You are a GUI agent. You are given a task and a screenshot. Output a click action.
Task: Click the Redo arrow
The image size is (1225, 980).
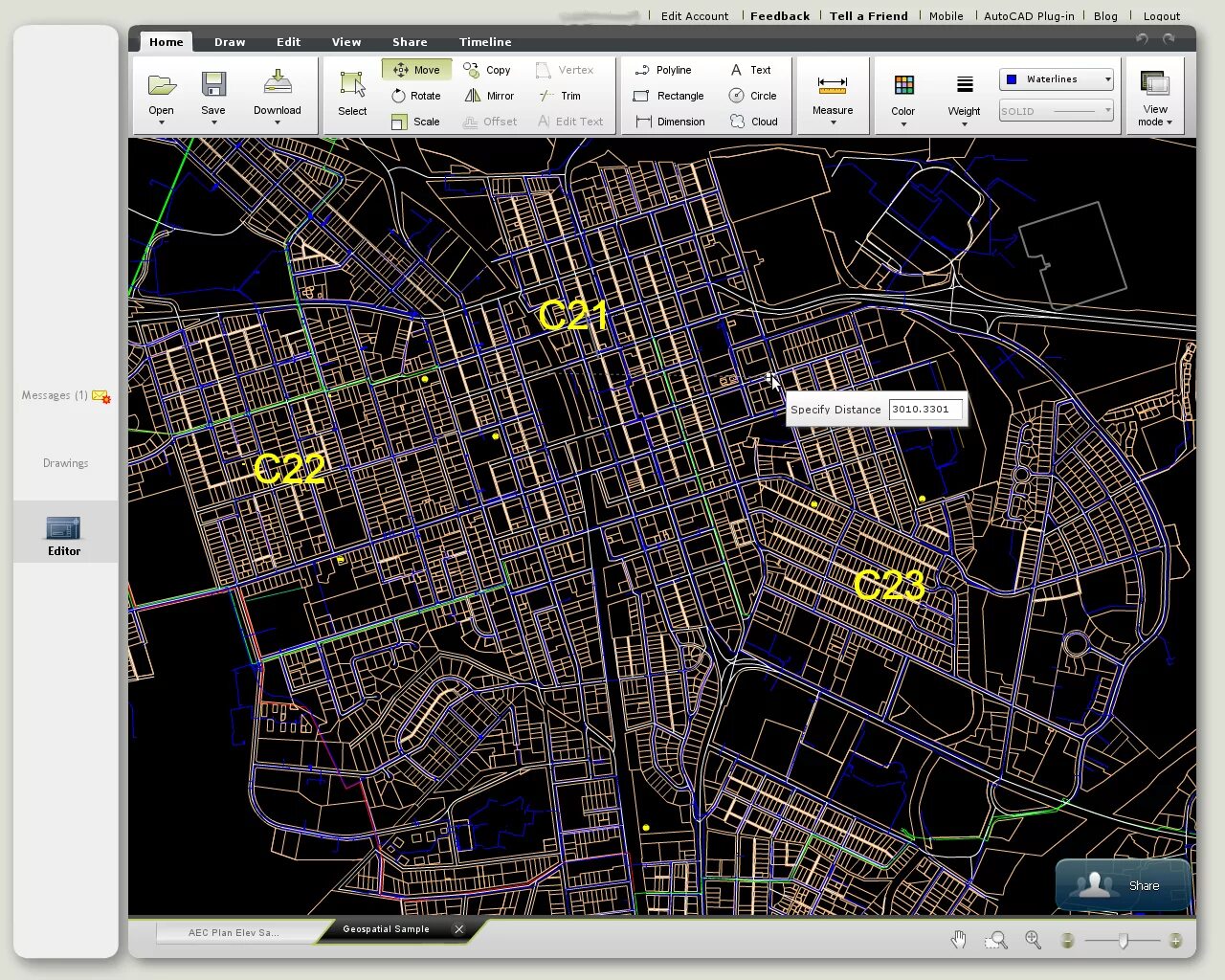click(x=1169, y=39)
